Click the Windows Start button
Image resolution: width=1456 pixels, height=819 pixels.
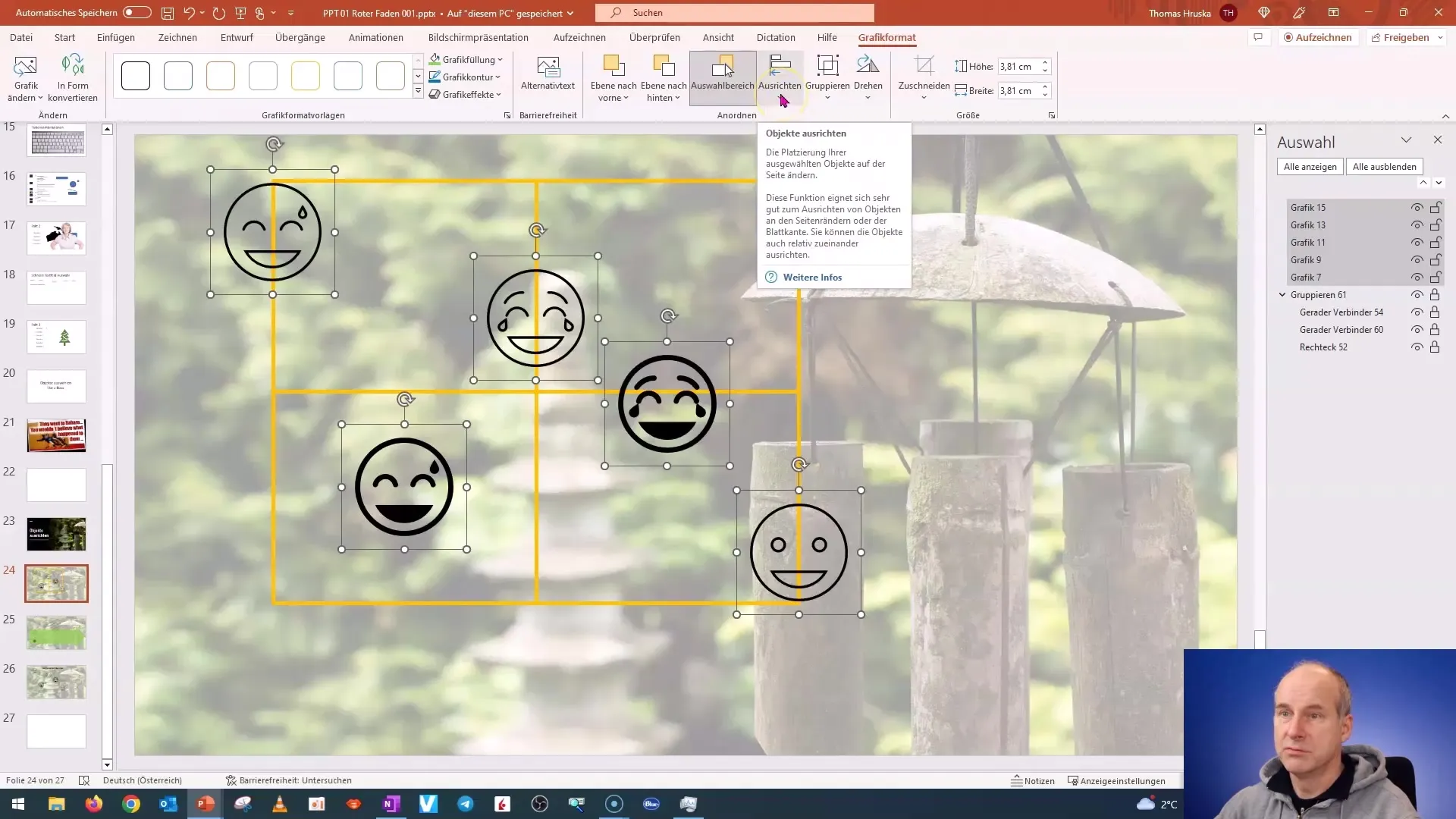click(x=18, y=804)
